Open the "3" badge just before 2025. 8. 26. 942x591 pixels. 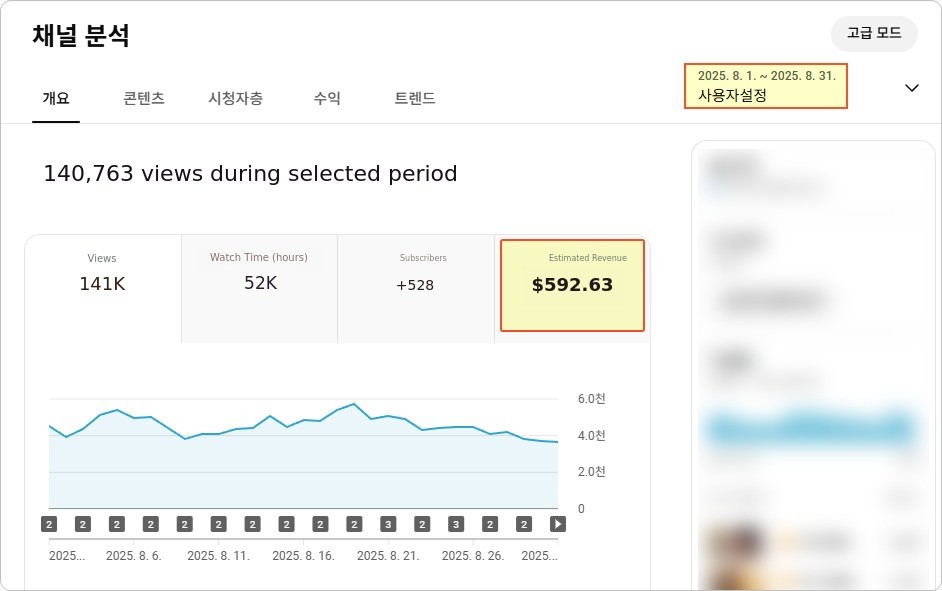[x=456, y=524]
